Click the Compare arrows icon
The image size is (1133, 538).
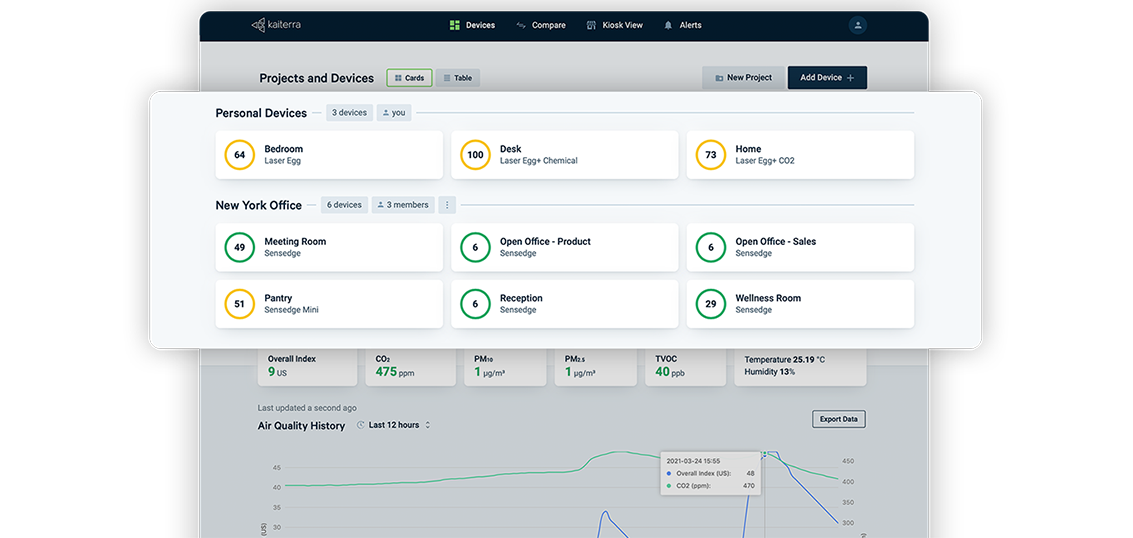click(521, 25)
